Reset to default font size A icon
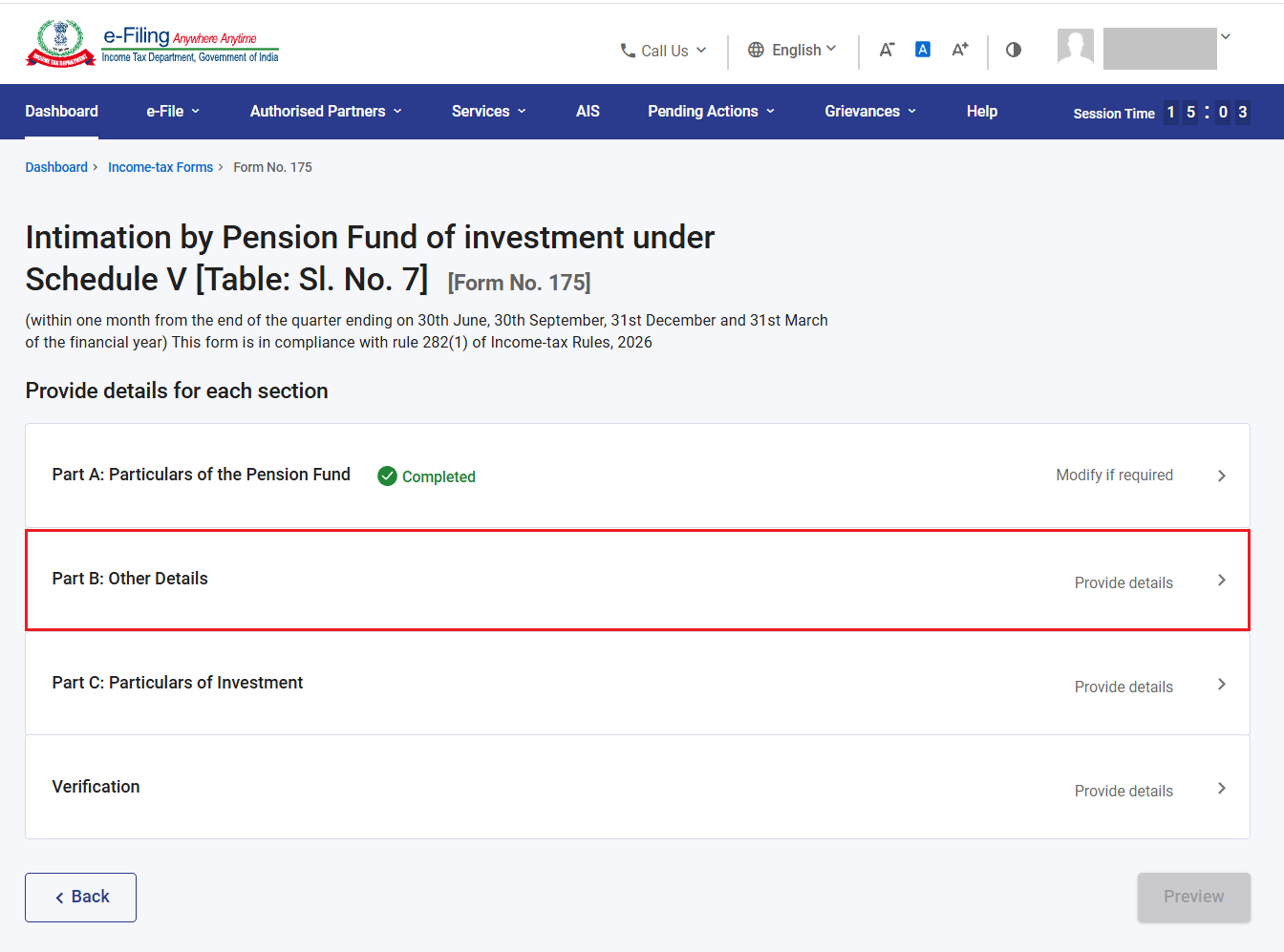1284x952 pixels. point(923,50)
